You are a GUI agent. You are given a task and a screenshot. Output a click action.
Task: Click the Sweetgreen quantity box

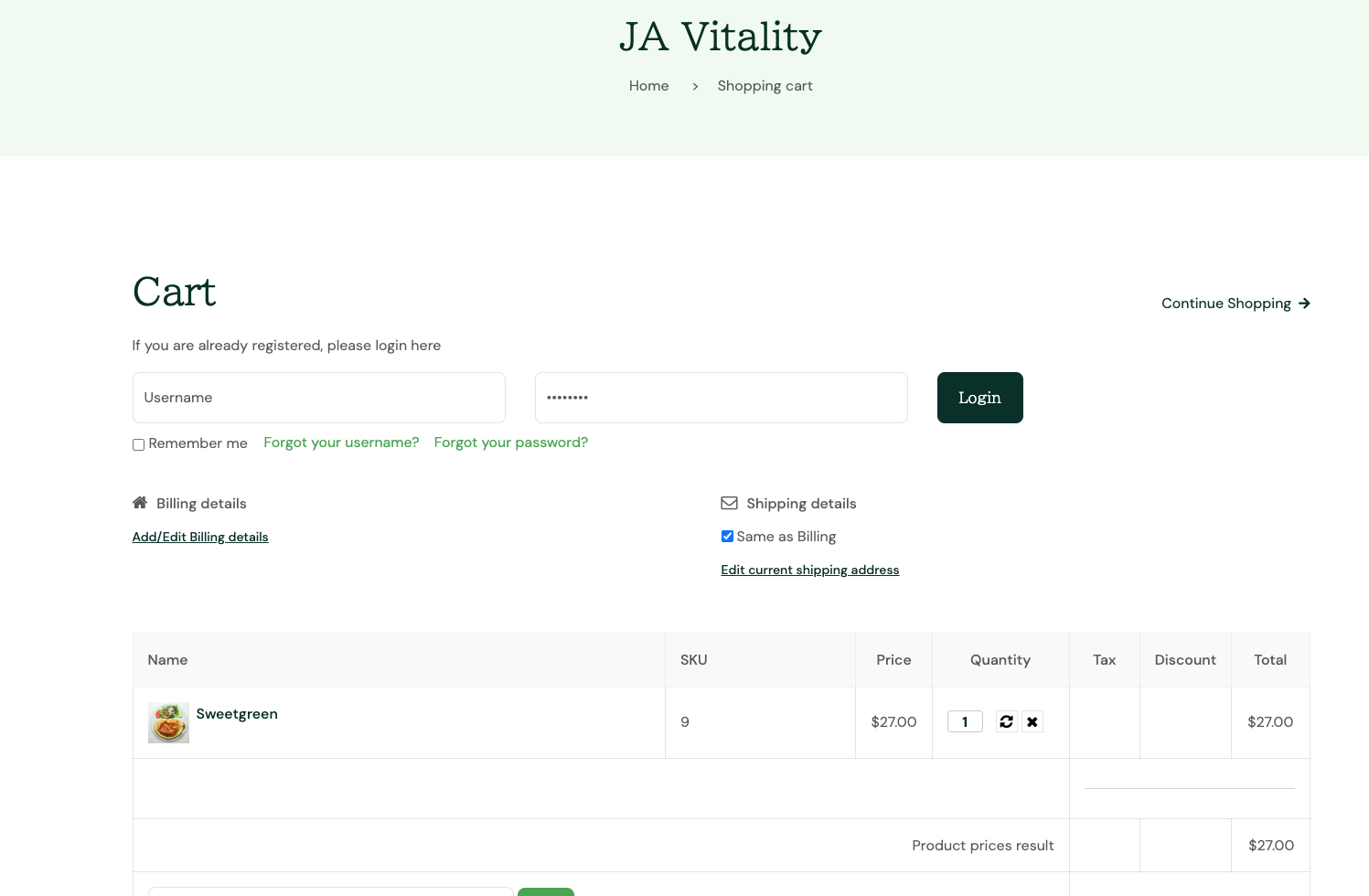pyautogui.click(x=965, y=721)
